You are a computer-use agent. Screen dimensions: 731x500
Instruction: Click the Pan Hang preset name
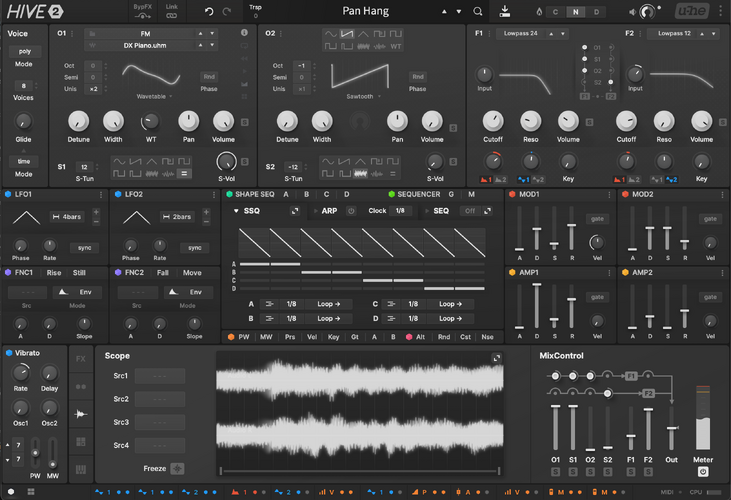click(366, 11)
